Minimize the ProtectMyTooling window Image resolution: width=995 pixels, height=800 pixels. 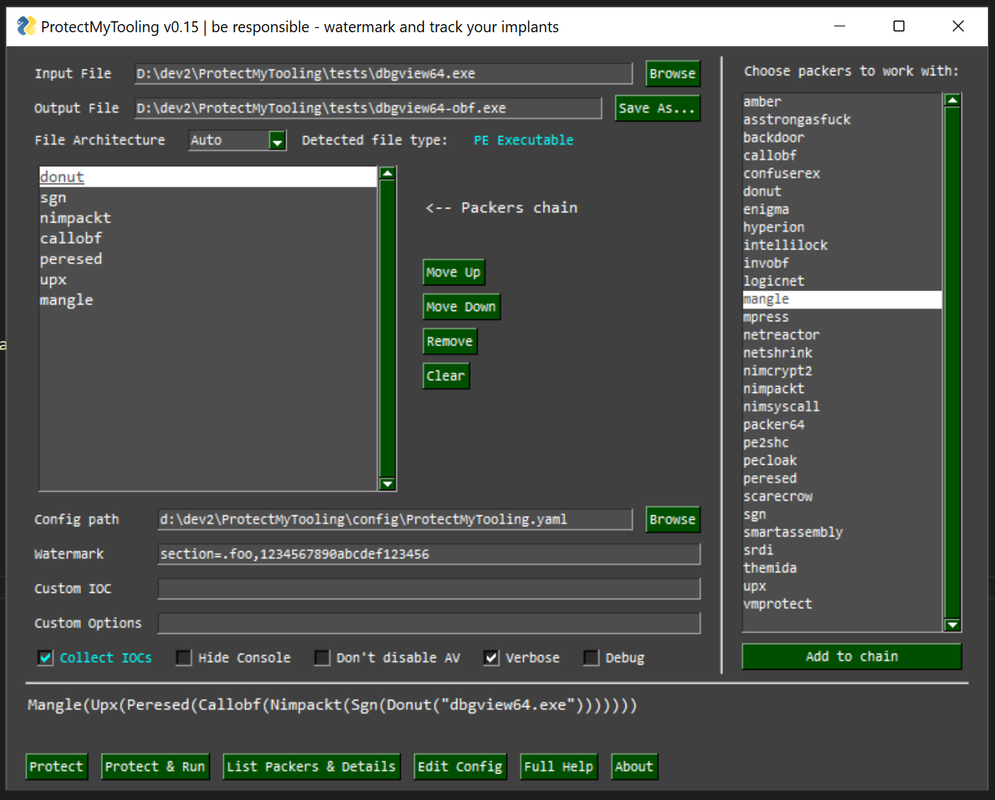839,26
